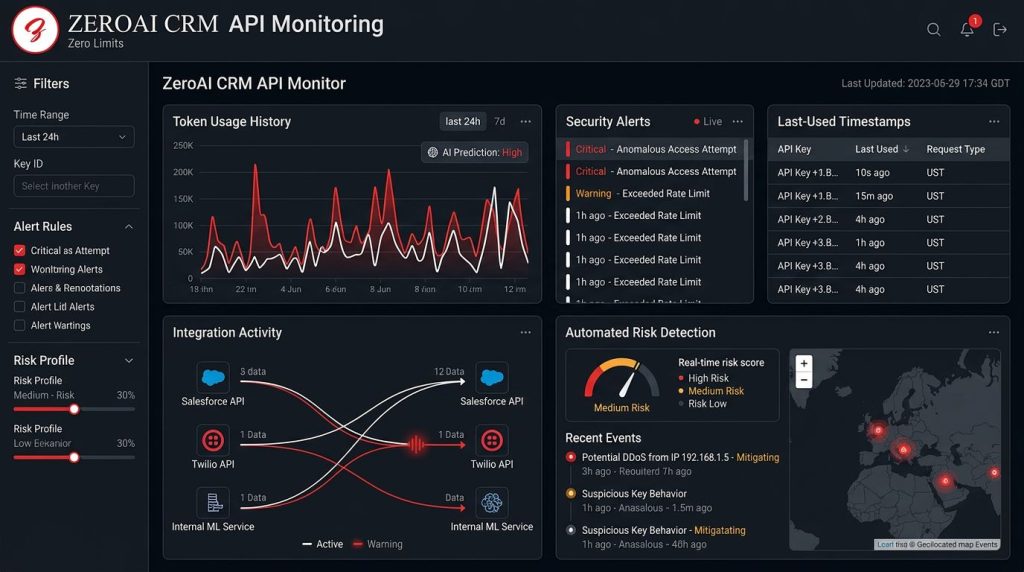Zoom in on the risk map
Viewport: 1024px width, 572px height.
click(x=804, y=364)
